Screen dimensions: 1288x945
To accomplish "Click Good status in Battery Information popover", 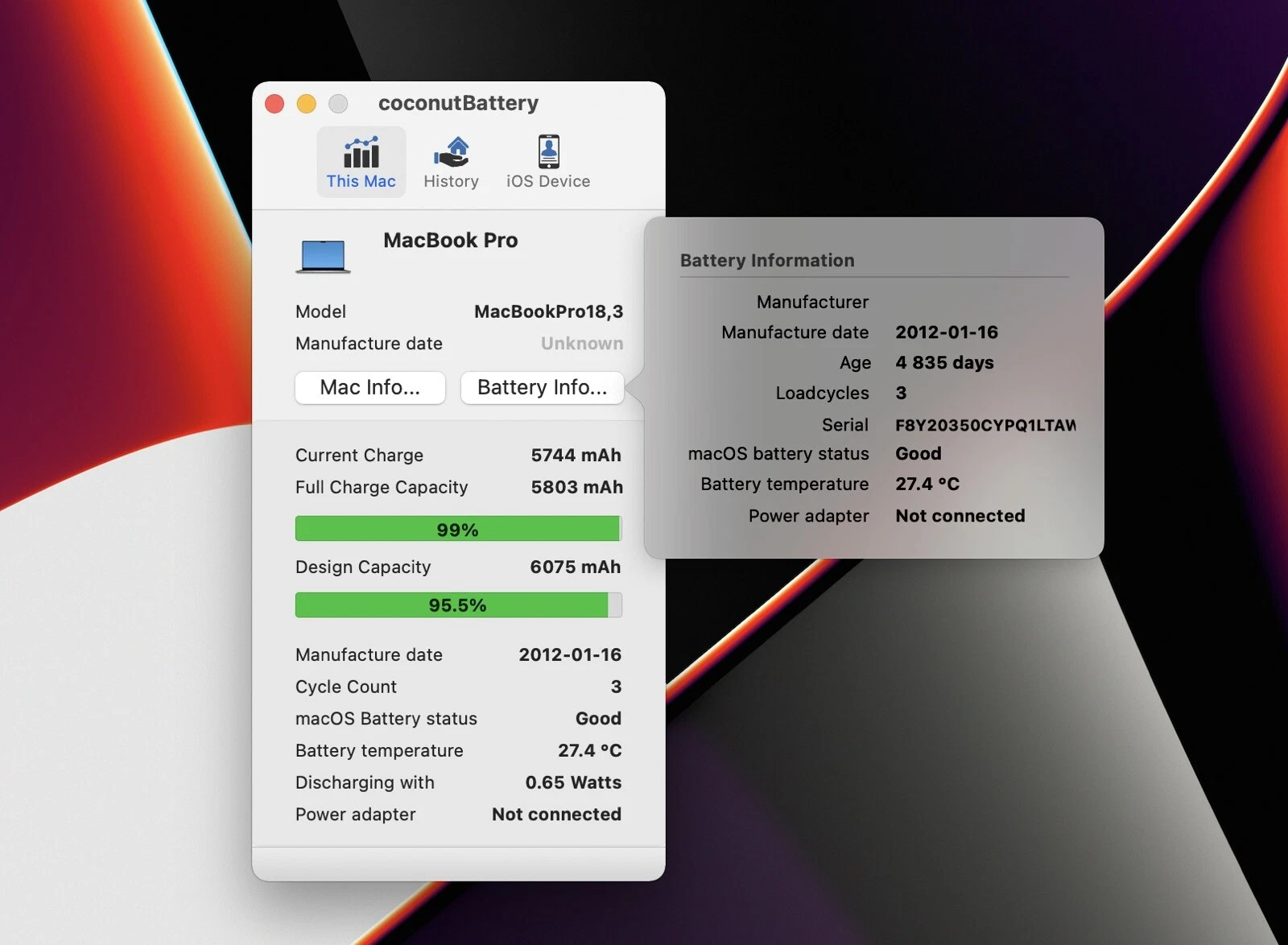I will click(x=918, y=453).
